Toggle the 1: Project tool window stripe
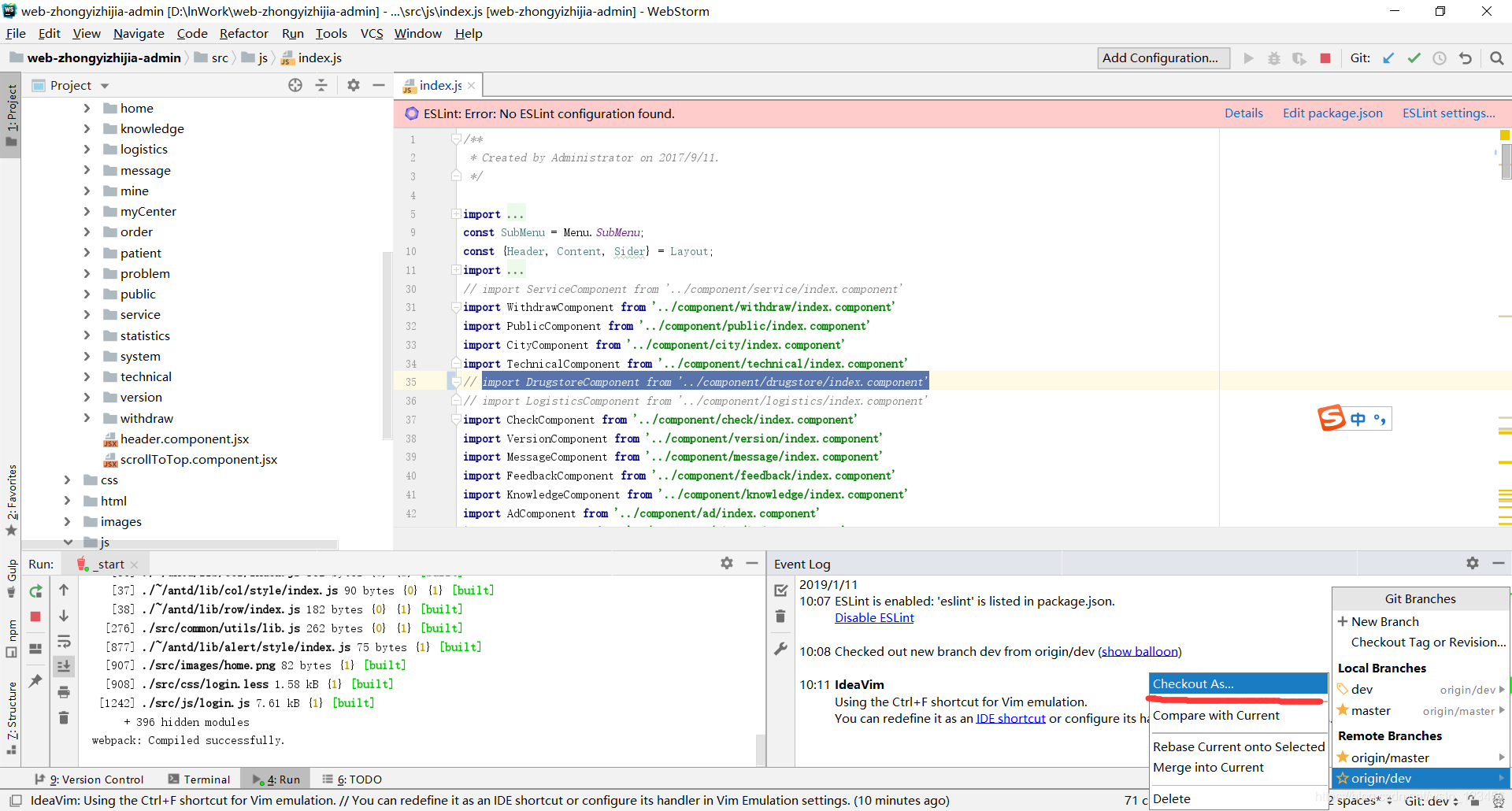Screen dimensions: 1512x811 [11, 117]
